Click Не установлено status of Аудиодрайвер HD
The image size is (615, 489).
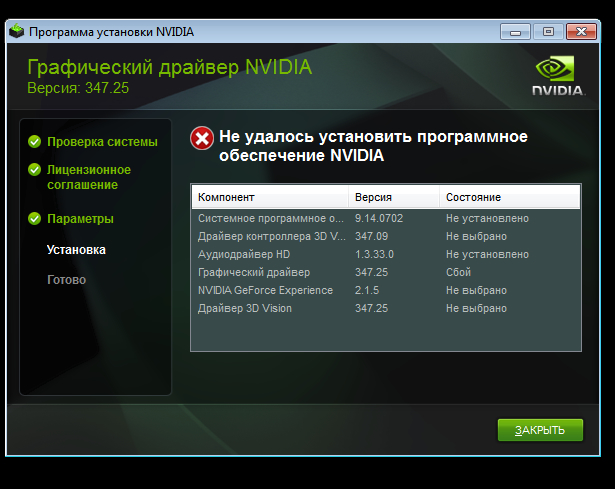point(487,254)
